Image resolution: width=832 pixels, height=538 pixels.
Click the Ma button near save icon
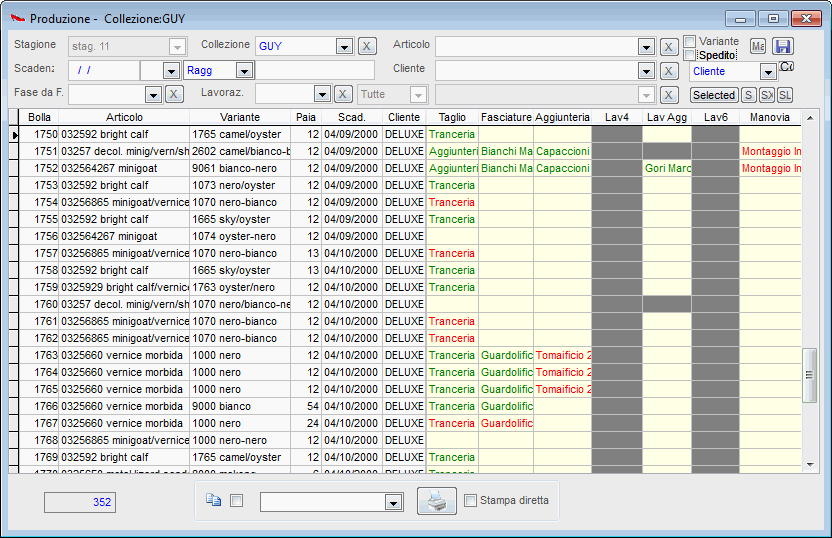(758, 46)
